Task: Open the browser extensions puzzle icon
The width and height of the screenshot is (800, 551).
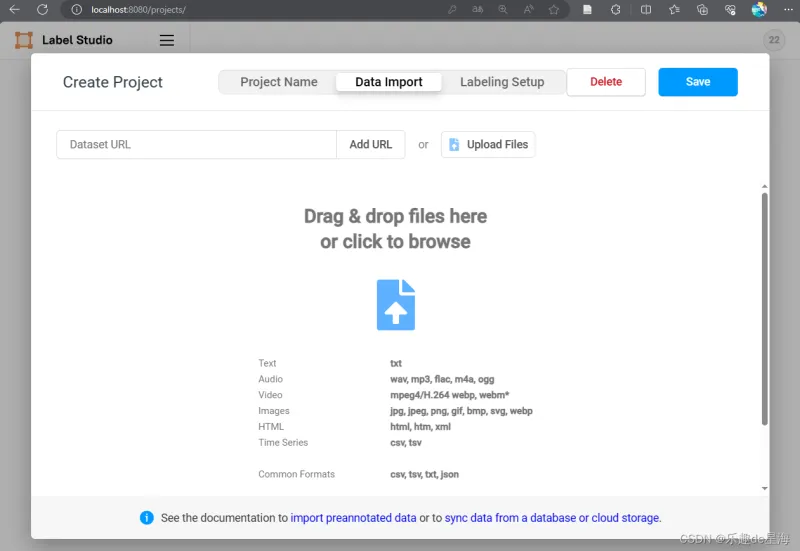Action: point(616,9)
